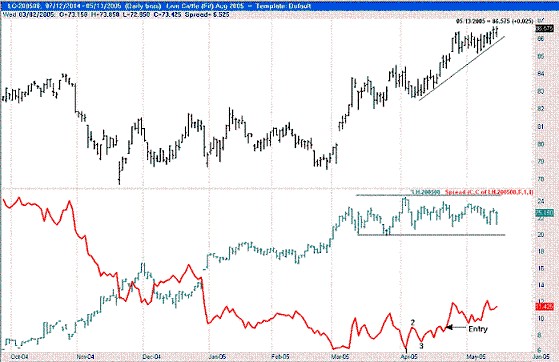The height and width of the screenshot is (362, 559).
Task: Click the Apr-05 date axis label
Action: (409, 357)
